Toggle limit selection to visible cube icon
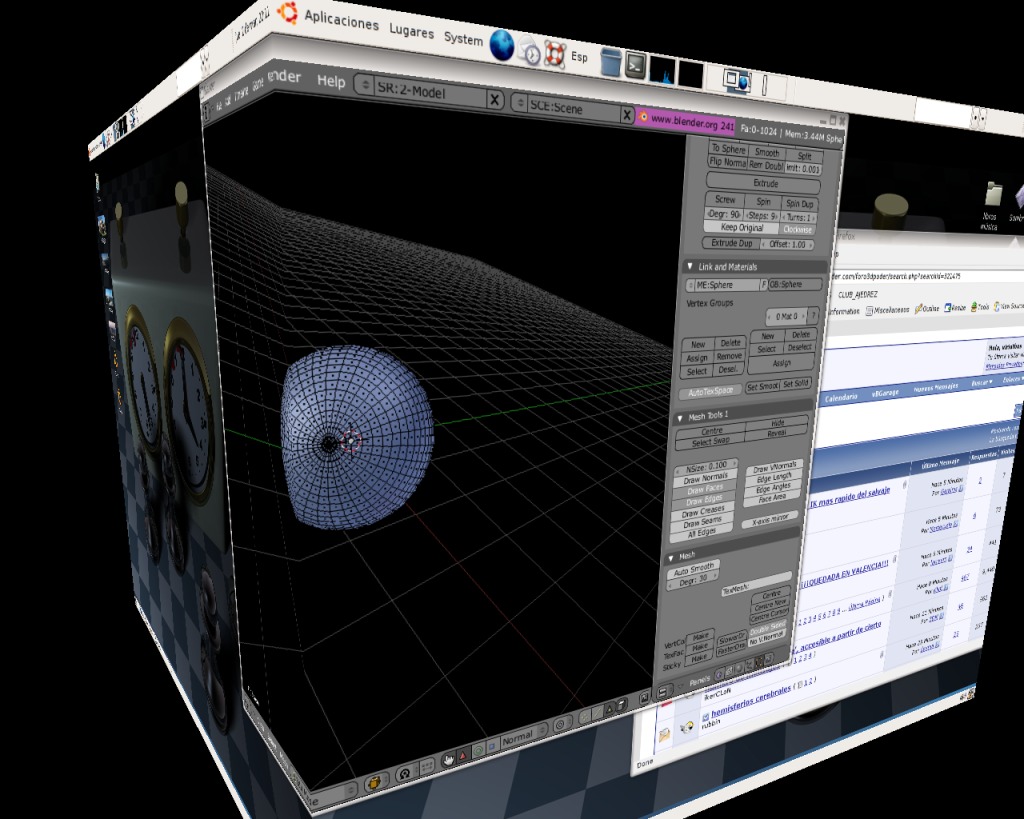The width and height of the screenshot is (1024, 819). [622, 705]
